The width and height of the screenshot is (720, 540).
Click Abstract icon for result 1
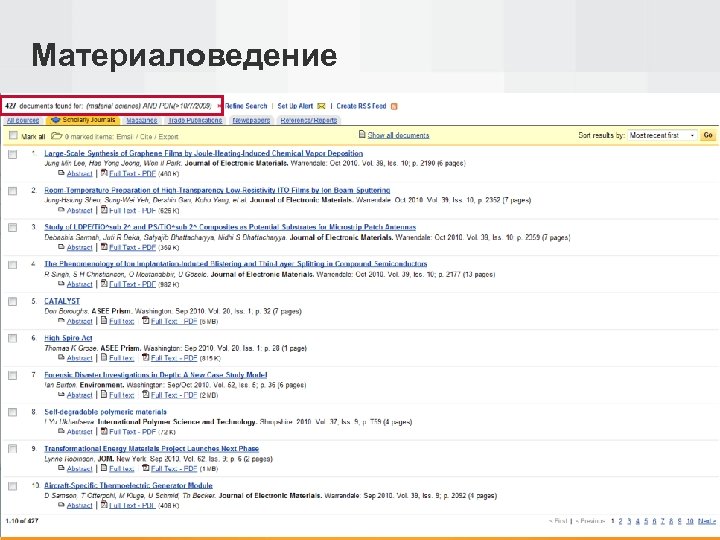(61, 173)
